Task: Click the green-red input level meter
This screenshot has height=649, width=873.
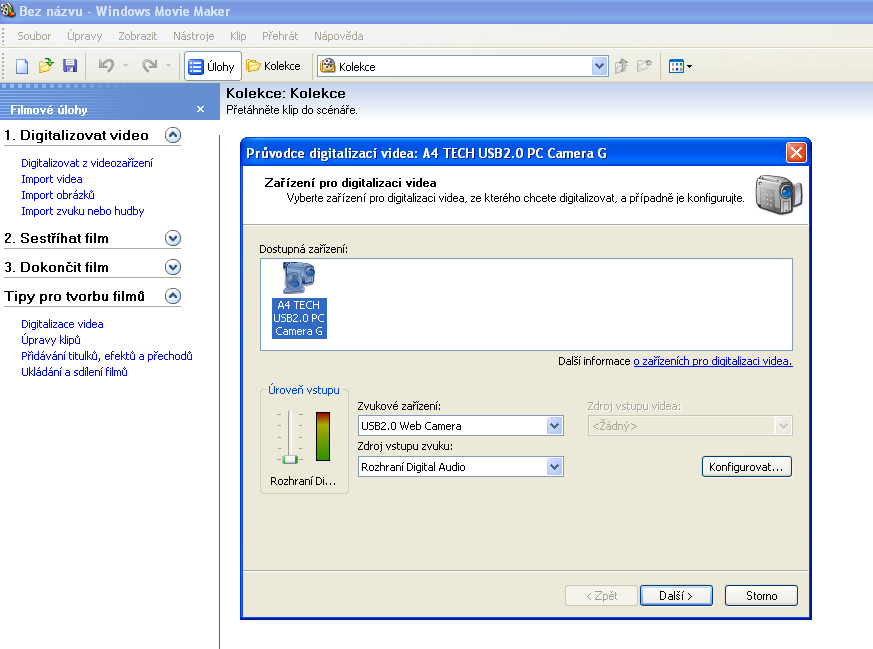Action: [x=323, y=436]
